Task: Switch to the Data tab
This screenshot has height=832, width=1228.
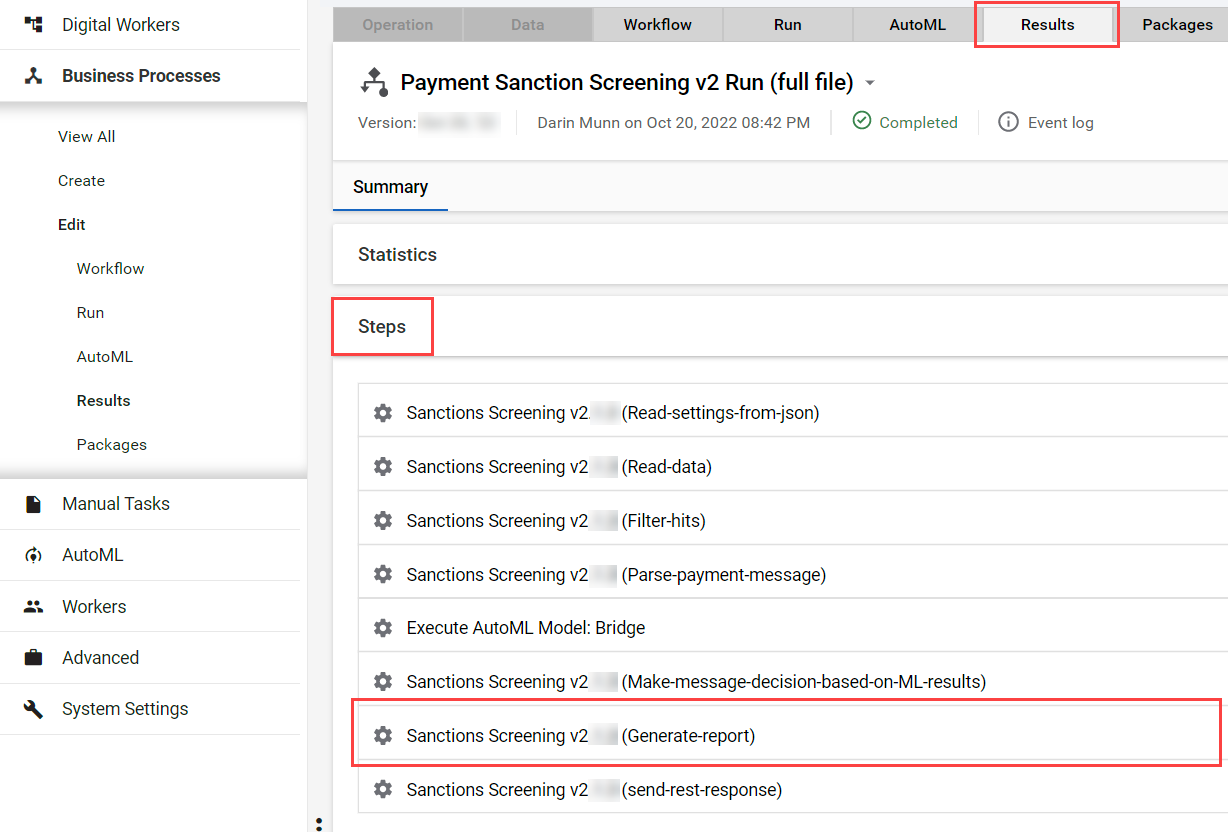Action: [528, 25]
